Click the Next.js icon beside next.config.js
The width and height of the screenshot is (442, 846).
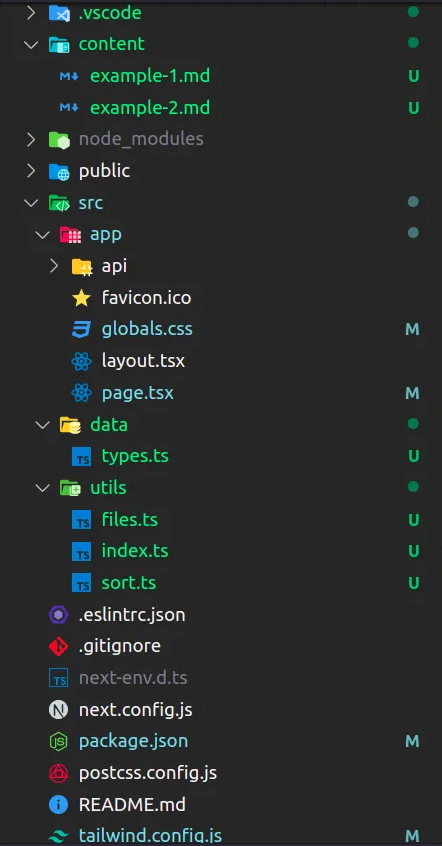click(x=58, y=709)
